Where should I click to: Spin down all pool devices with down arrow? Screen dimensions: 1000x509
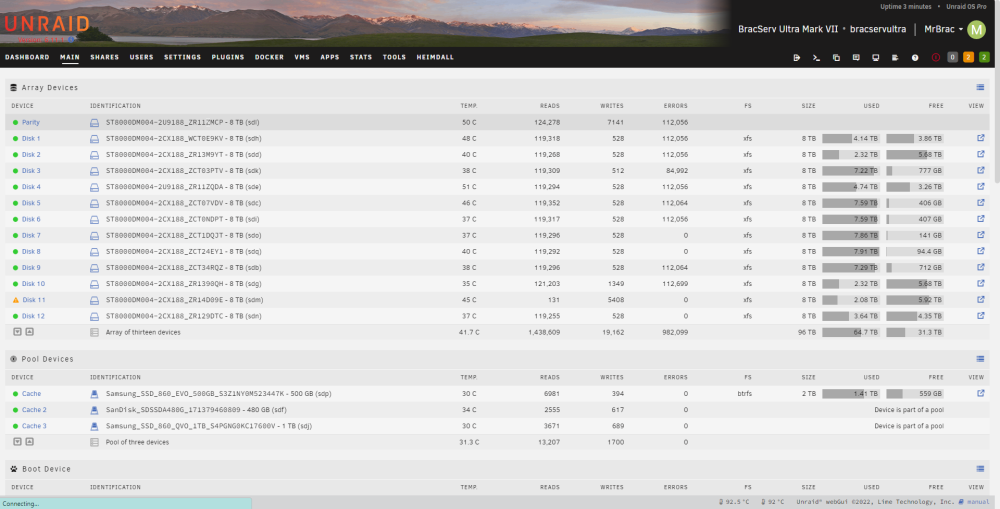[x=17, y=441]
